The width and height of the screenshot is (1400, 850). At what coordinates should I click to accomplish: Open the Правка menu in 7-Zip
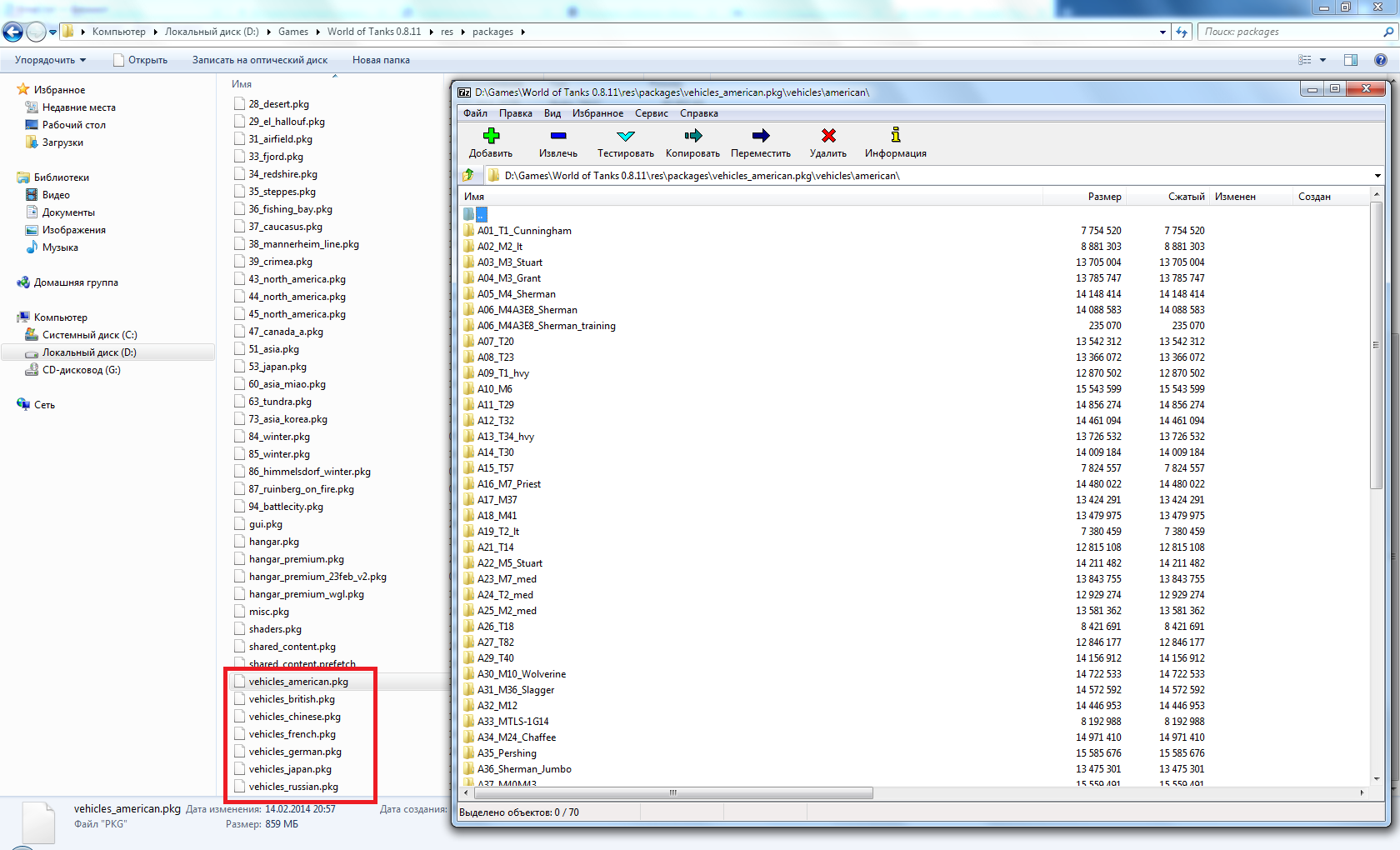point(516,113)
